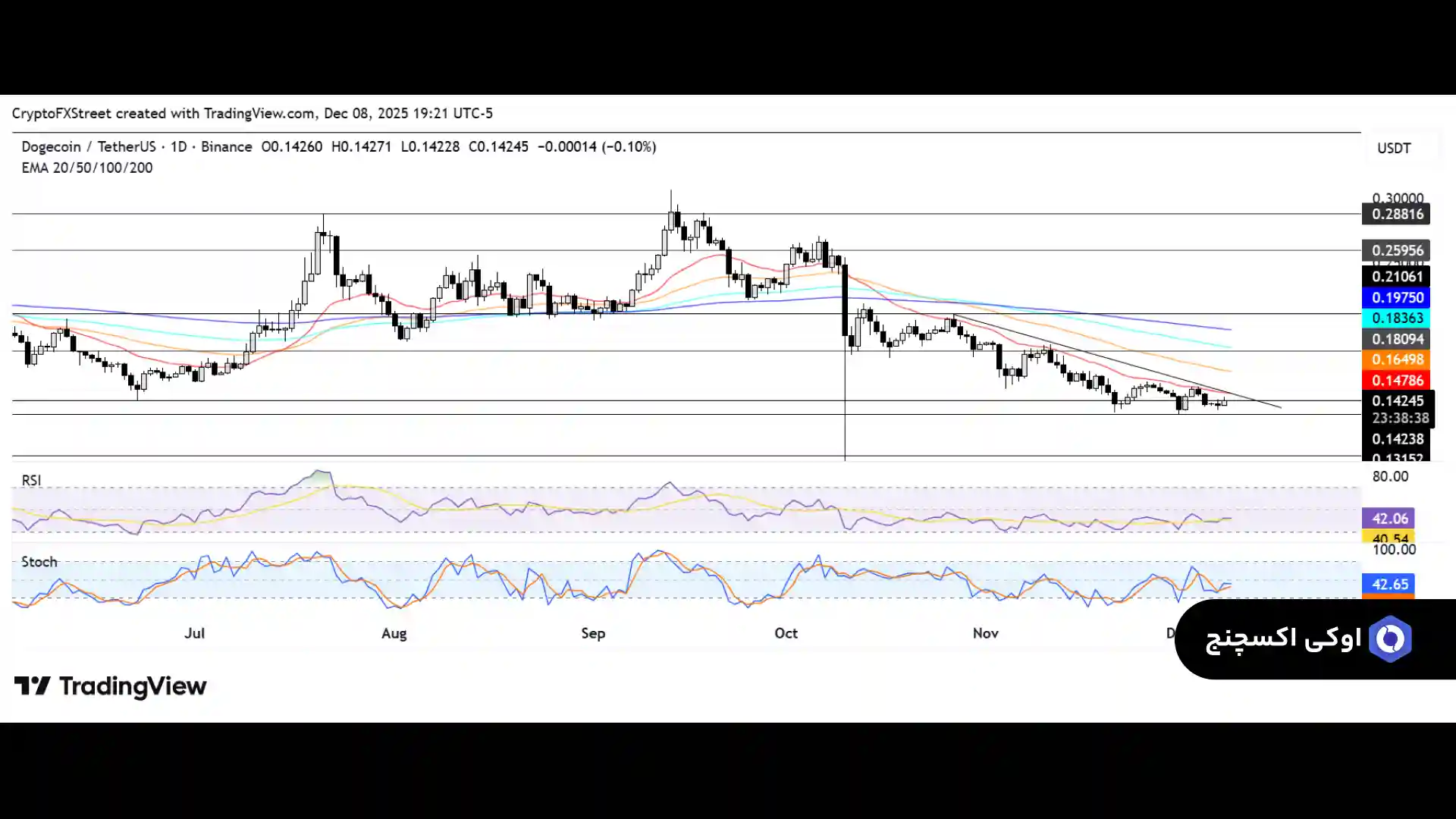Click the Sep label on time axis

click(x=593, y=633)
